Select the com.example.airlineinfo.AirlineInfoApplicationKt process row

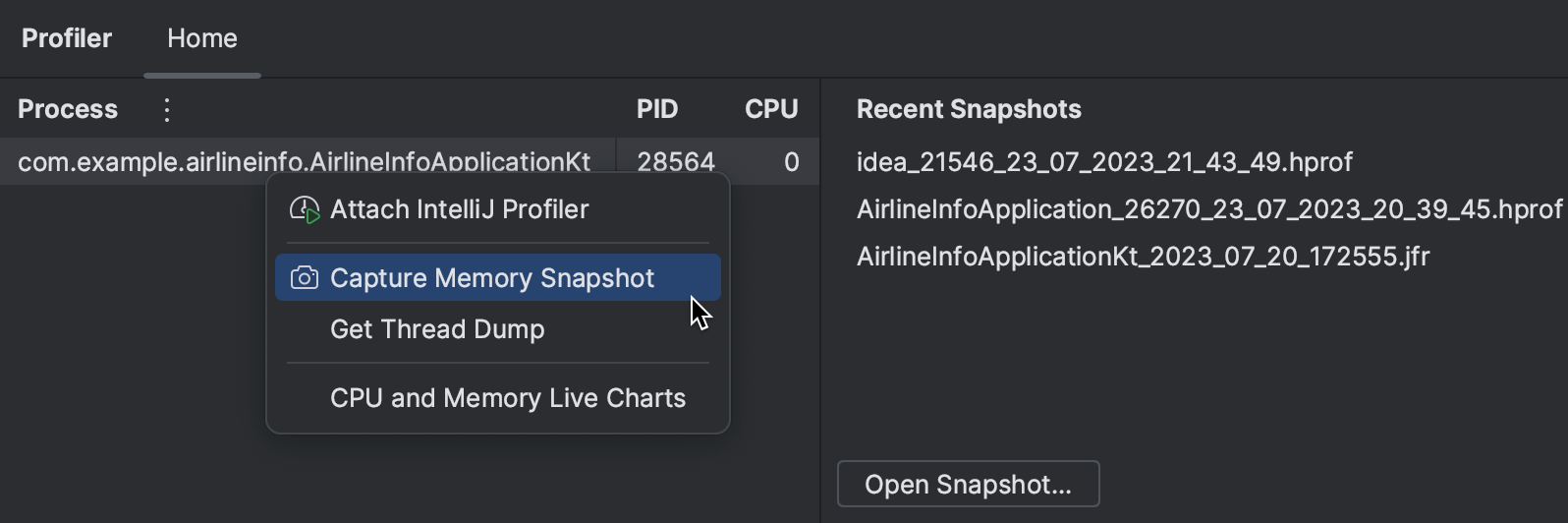(410, 161)
